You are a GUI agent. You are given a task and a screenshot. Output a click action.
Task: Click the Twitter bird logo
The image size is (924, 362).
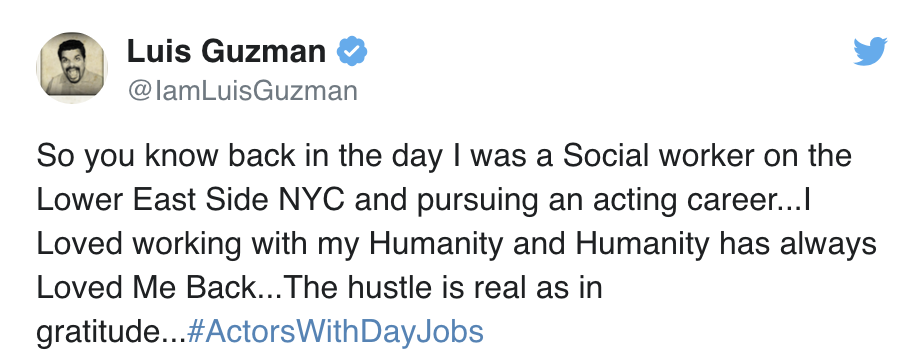coord(870,51)
